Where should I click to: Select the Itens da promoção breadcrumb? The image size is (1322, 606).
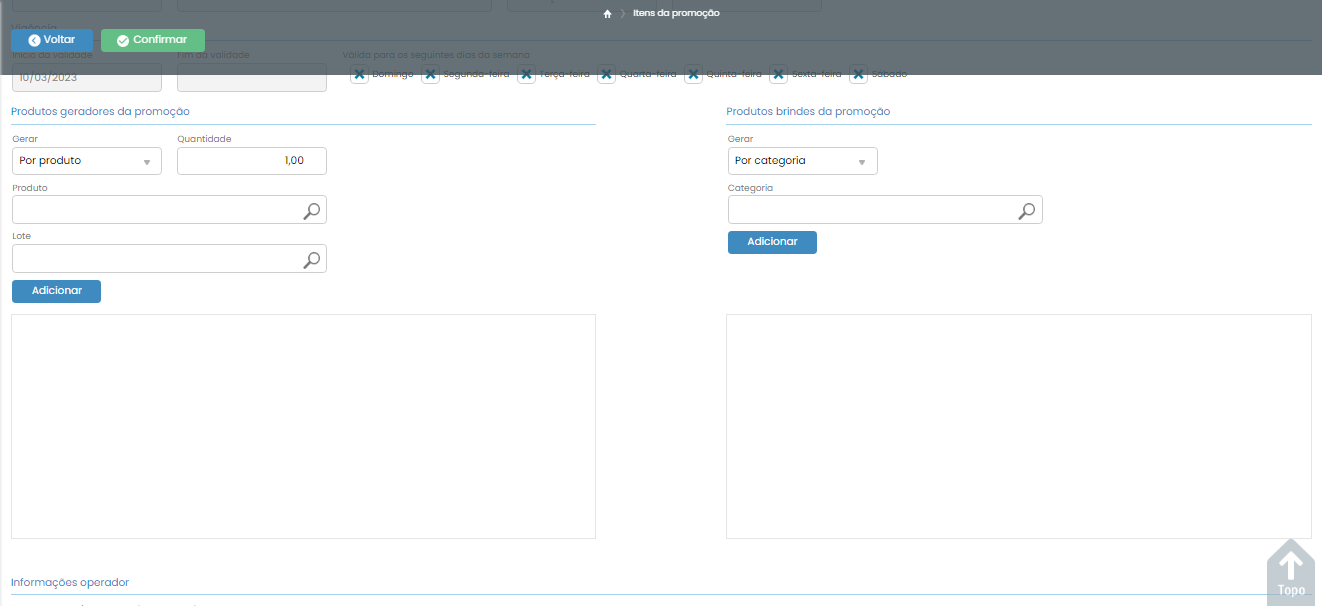pos(676,14)
